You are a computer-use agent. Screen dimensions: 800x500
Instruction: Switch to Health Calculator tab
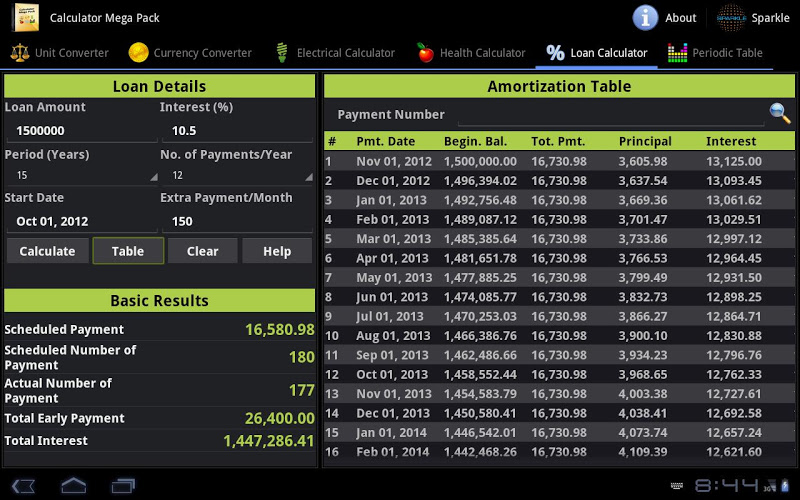[471, 53]
